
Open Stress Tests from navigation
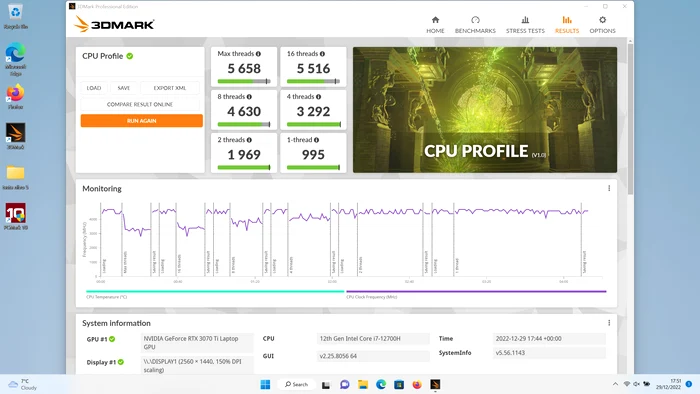[525, 25]
